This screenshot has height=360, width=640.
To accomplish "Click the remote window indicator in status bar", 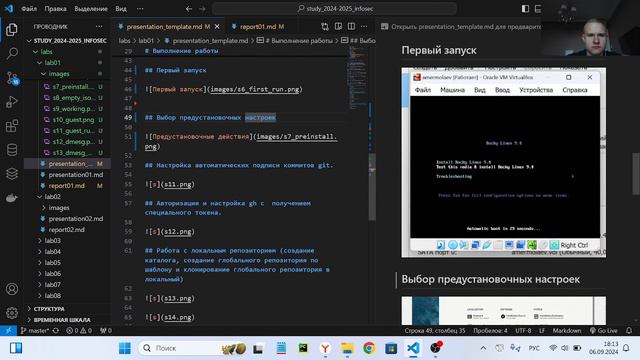I will [8, 331].
